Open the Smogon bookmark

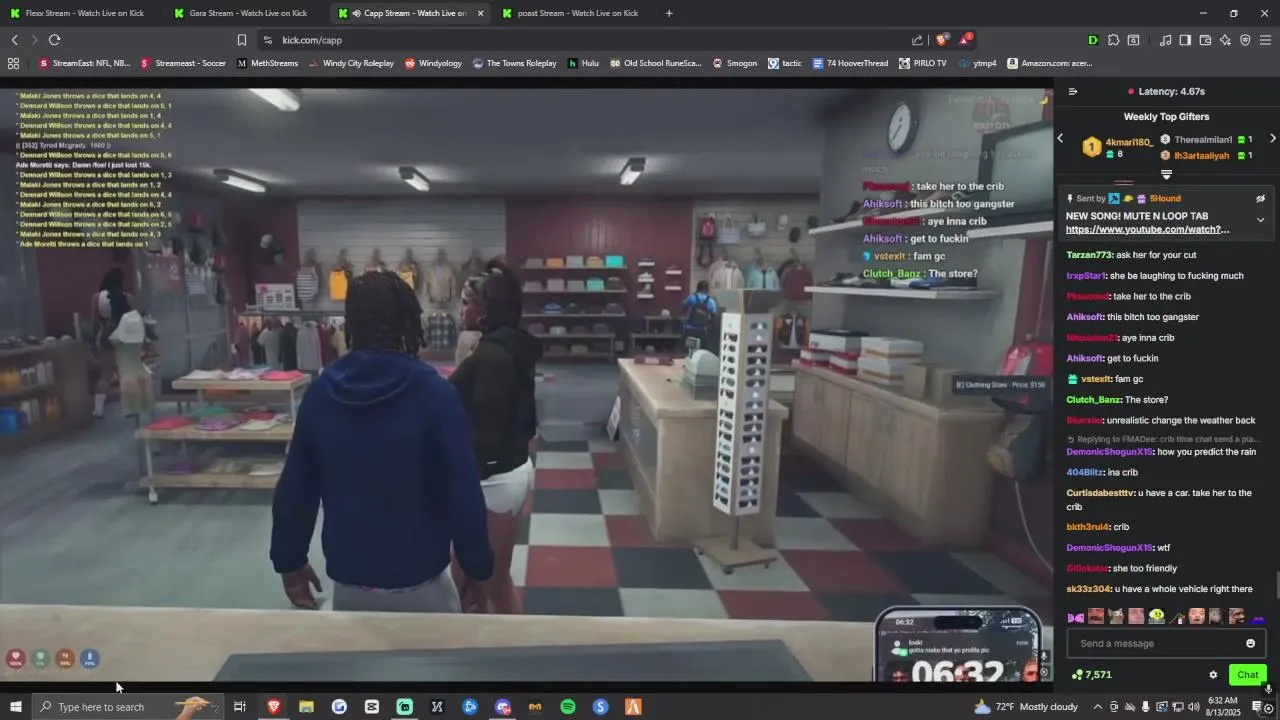click(735, 63)
